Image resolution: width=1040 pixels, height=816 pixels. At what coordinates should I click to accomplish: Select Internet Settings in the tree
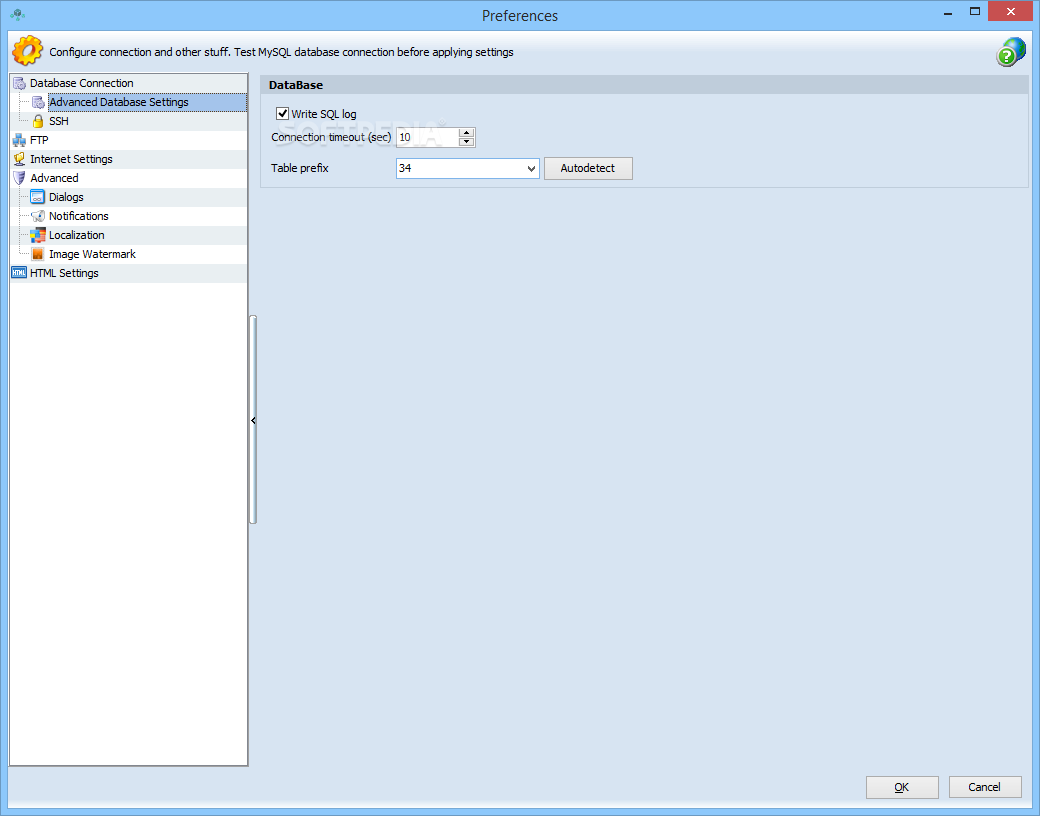point(71,159)
